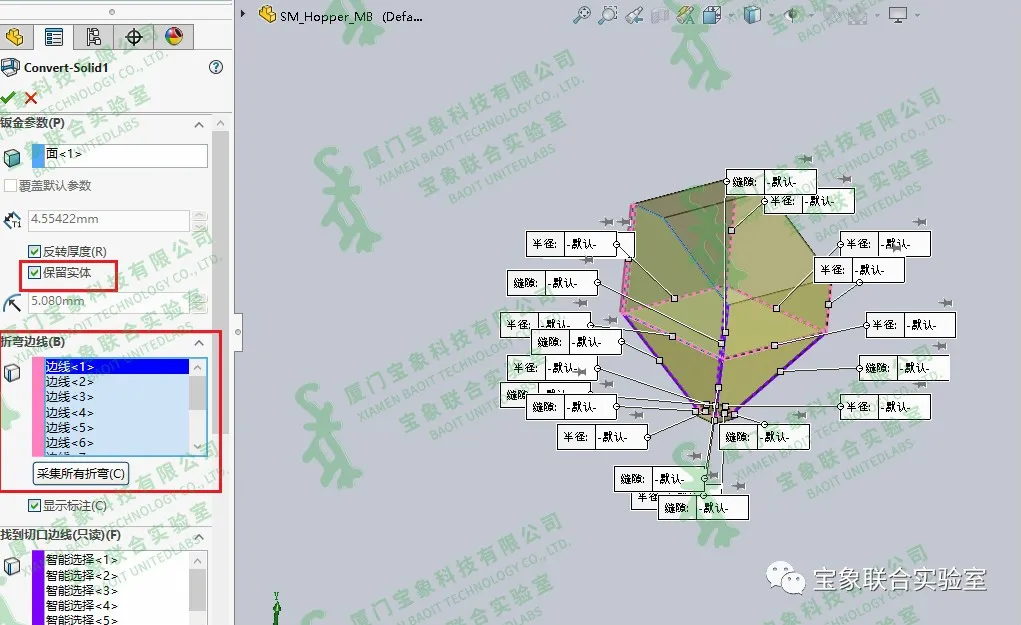1021x625 pixels.
Task: Click the Previous View icon
Action: click(x=634, y=15)
